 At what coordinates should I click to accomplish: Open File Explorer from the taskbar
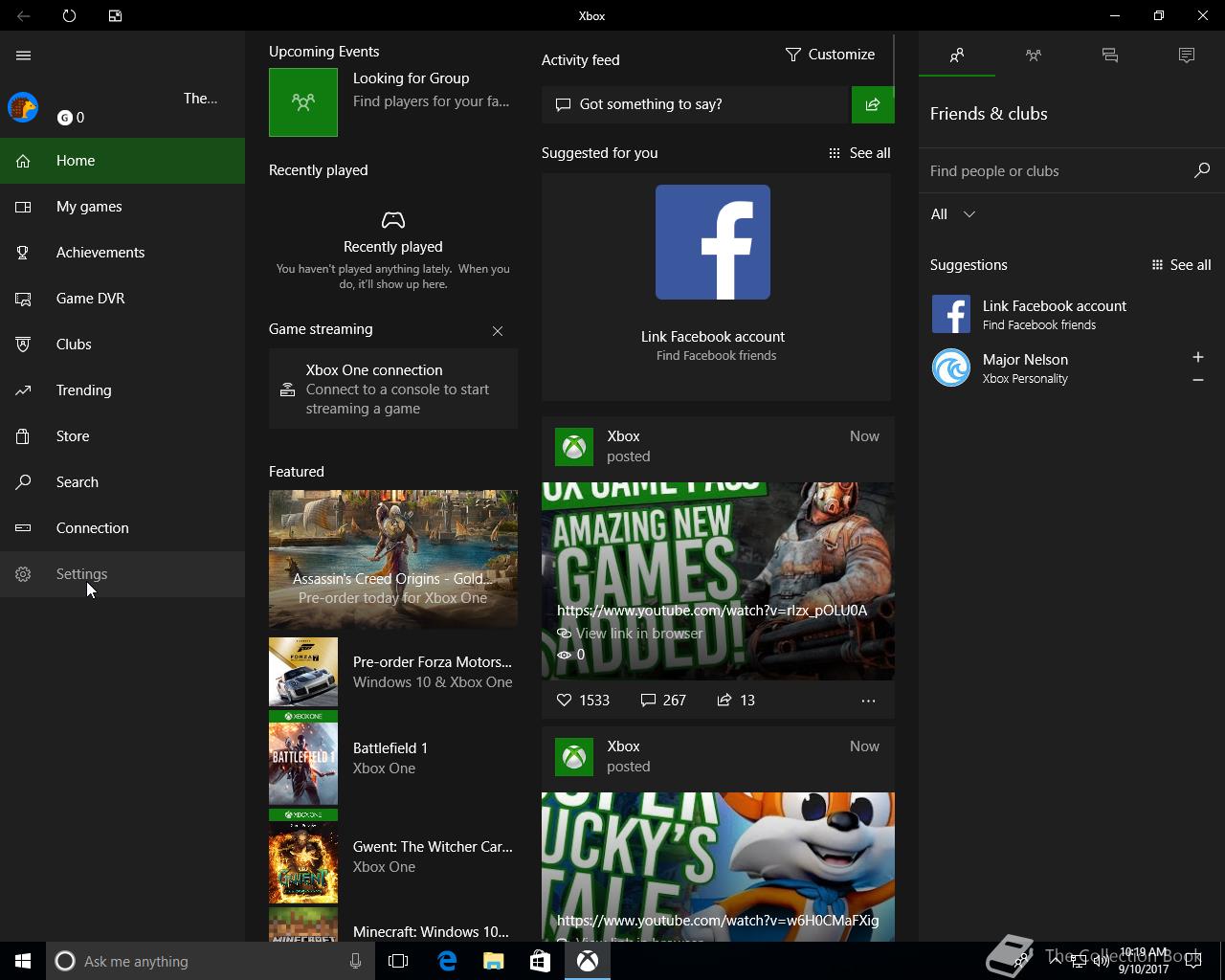click(x=494, y=961)
